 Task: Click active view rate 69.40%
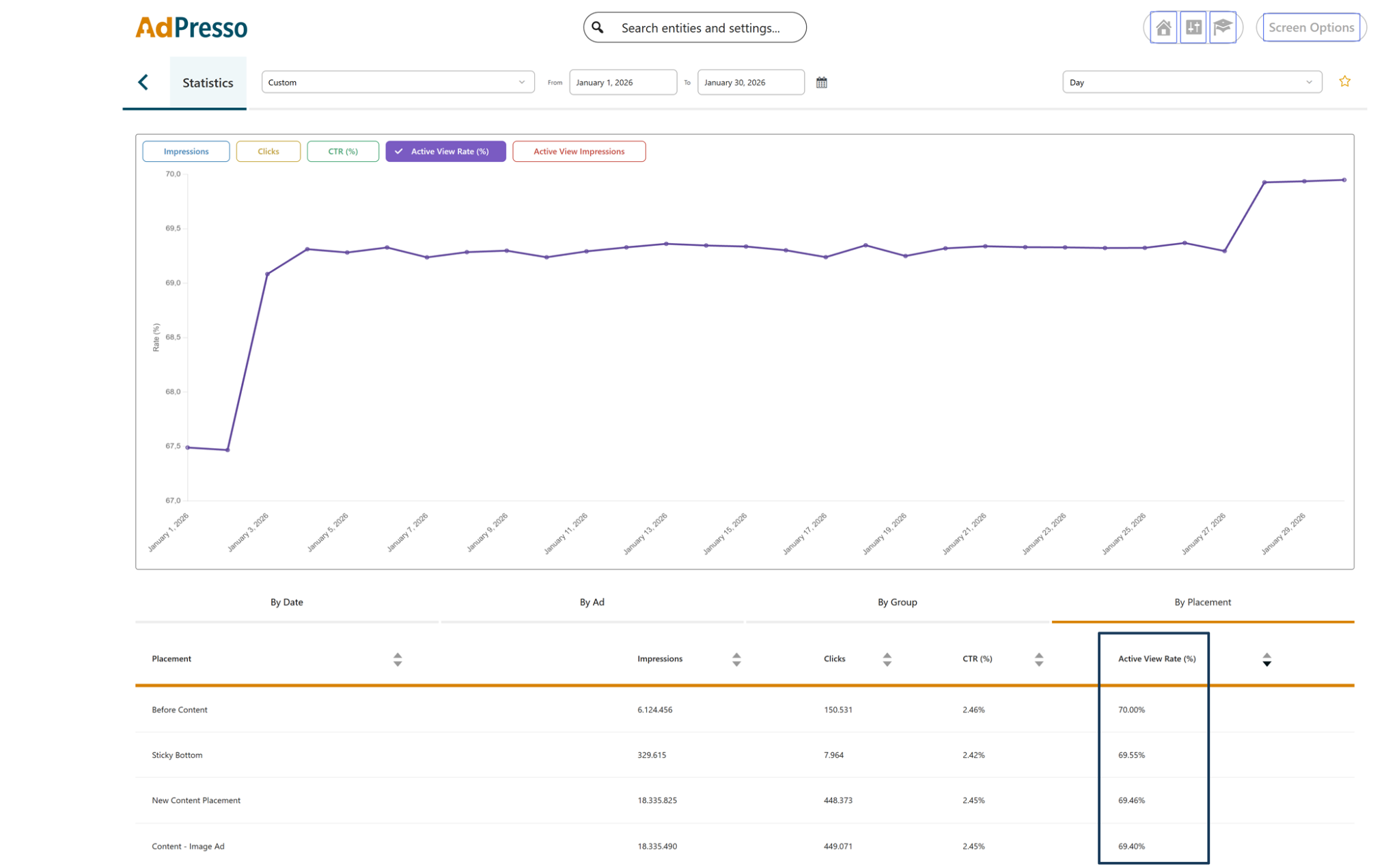pos(1131,846)
